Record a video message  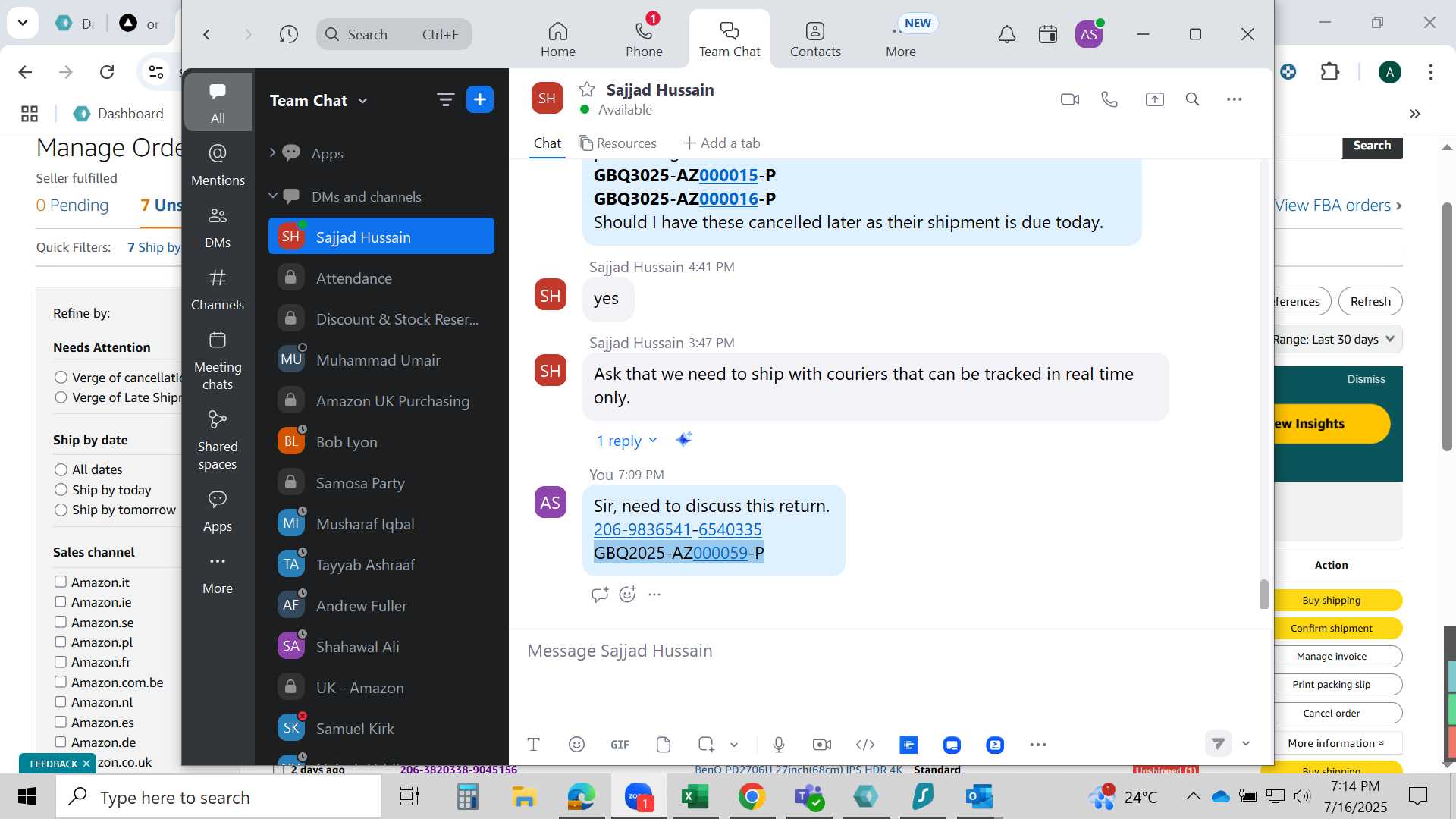pos(822,745)
